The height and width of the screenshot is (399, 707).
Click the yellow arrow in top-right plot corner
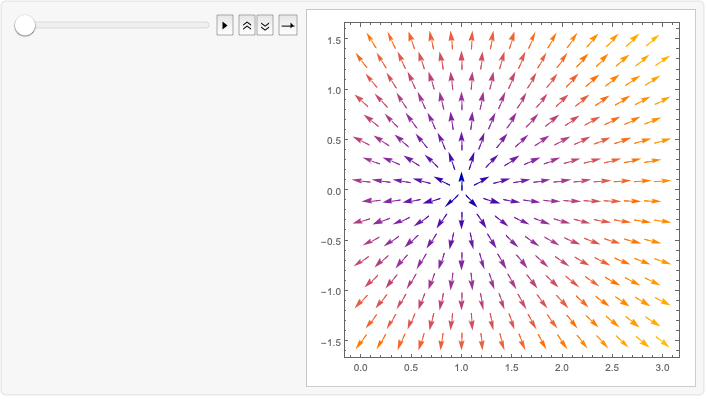[x=652, y=41]
